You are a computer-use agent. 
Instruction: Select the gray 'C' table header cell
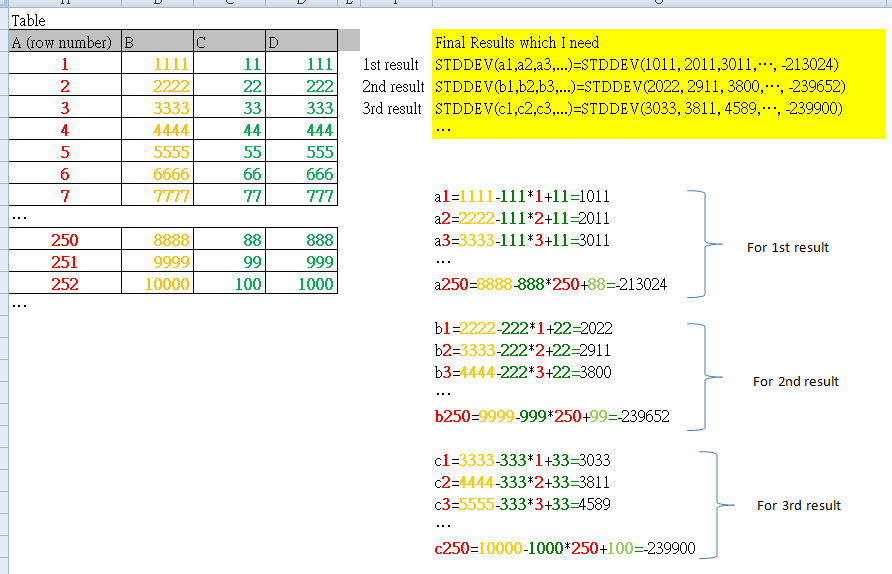tap(228, 42)
